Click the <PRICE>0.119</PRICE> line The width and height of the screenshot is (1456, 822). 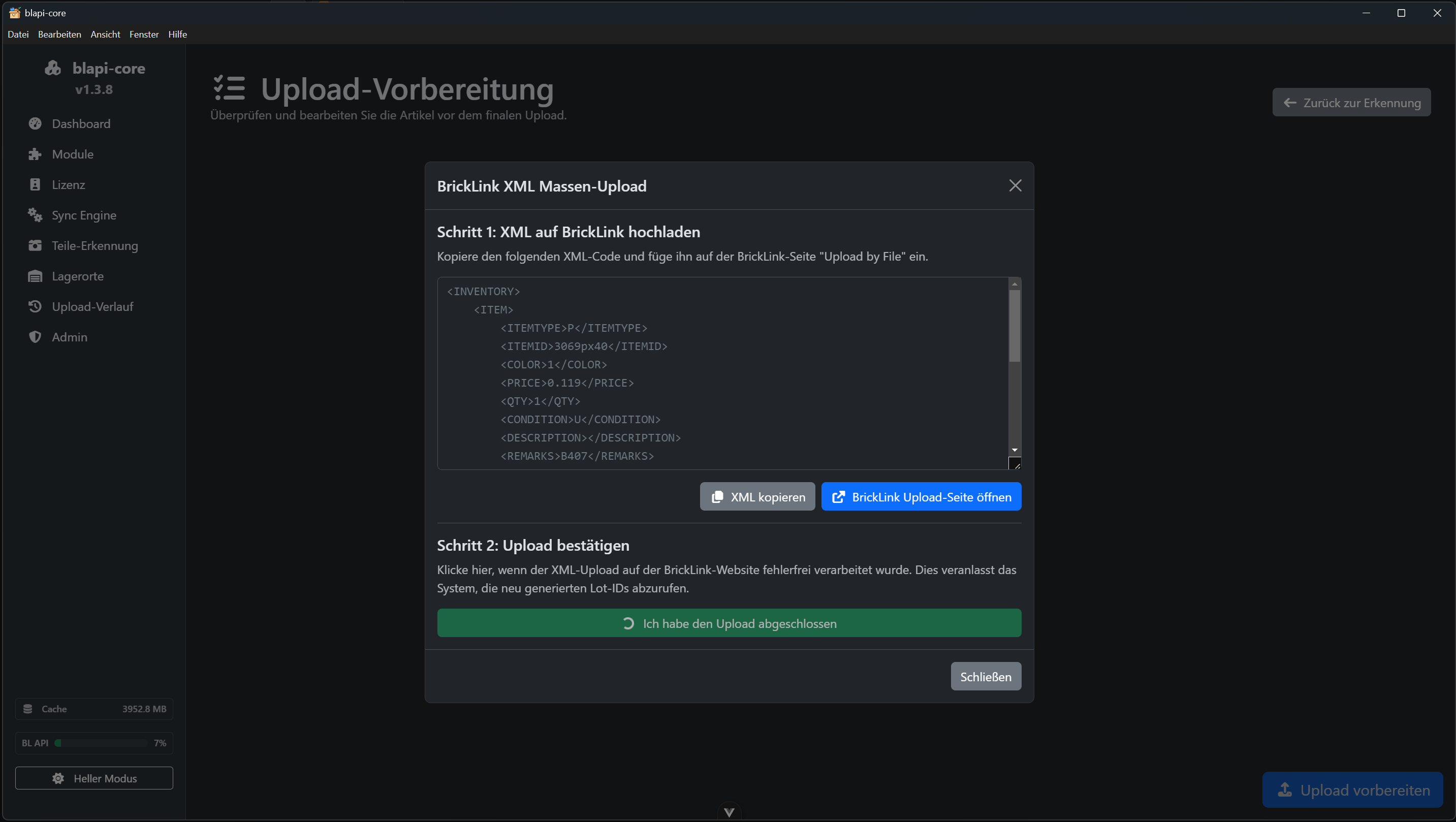(567, 383)
